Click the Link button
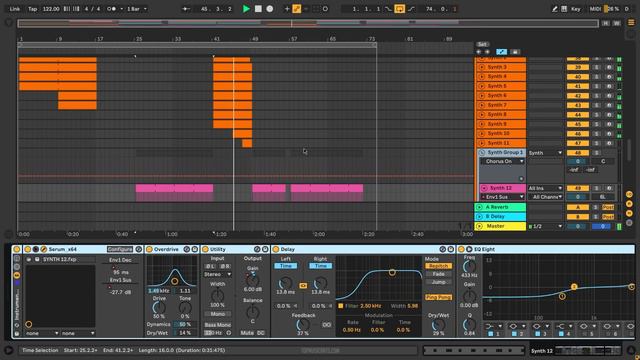Viewport: 640px width, 360px height. [x=15, y=9]
